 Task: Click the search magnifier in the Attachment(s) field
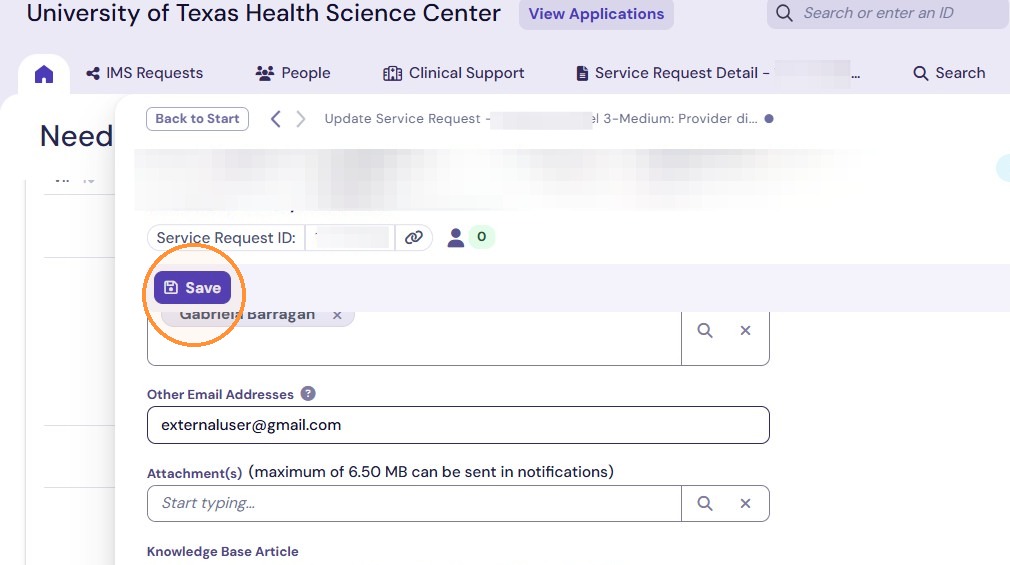pos(705,503)
